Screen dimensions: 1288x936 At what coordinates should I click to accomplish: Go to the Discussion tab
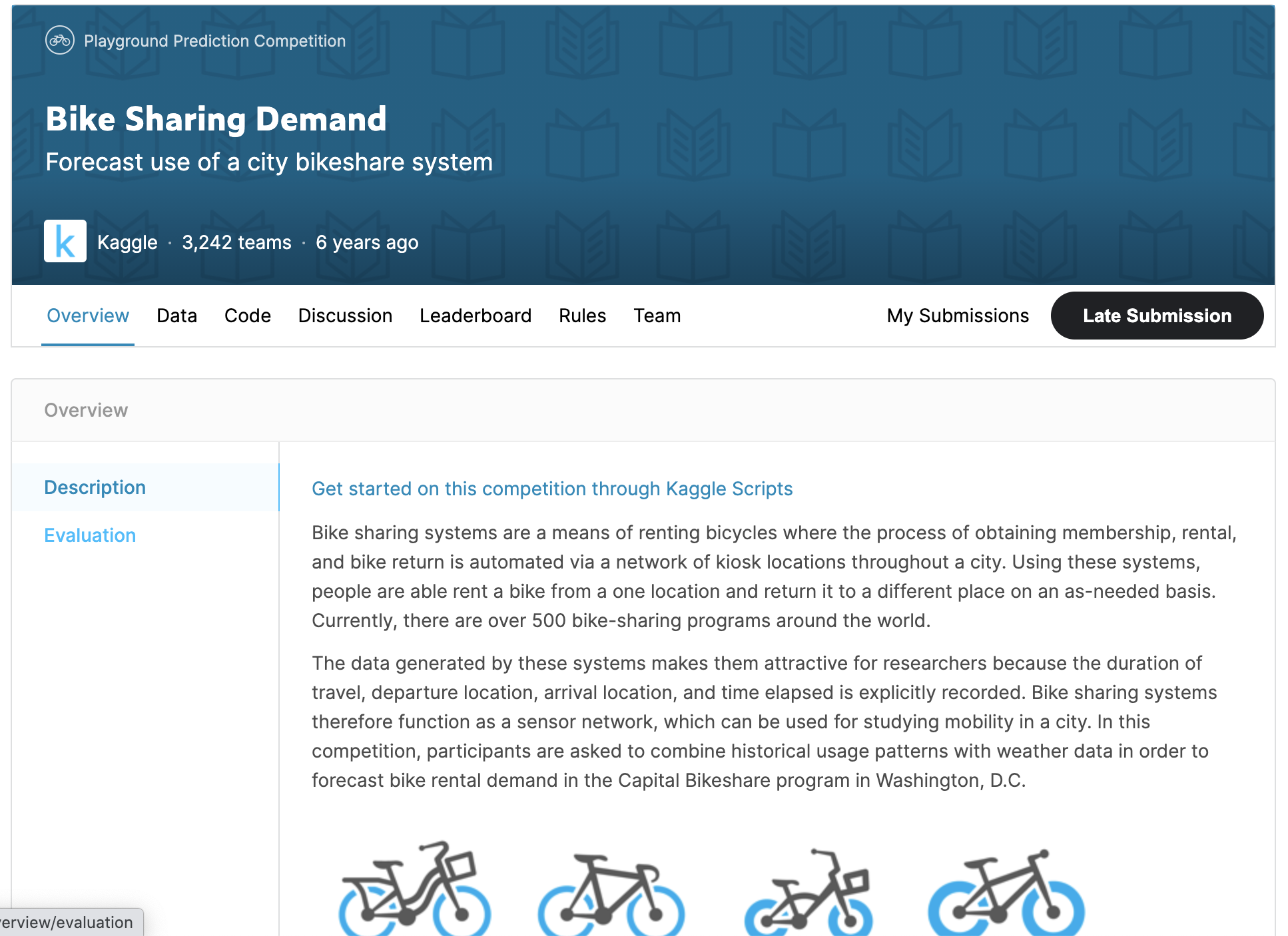tap(345, 316)
